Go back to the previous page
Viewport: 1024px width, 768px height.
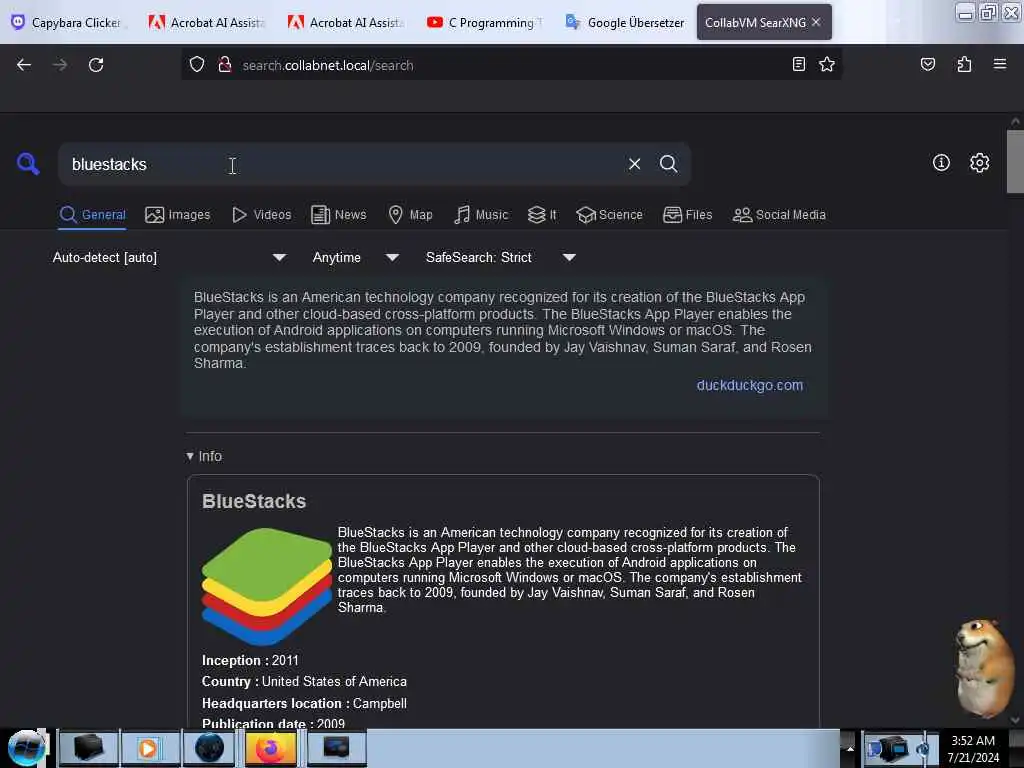[x=24, y=65]
